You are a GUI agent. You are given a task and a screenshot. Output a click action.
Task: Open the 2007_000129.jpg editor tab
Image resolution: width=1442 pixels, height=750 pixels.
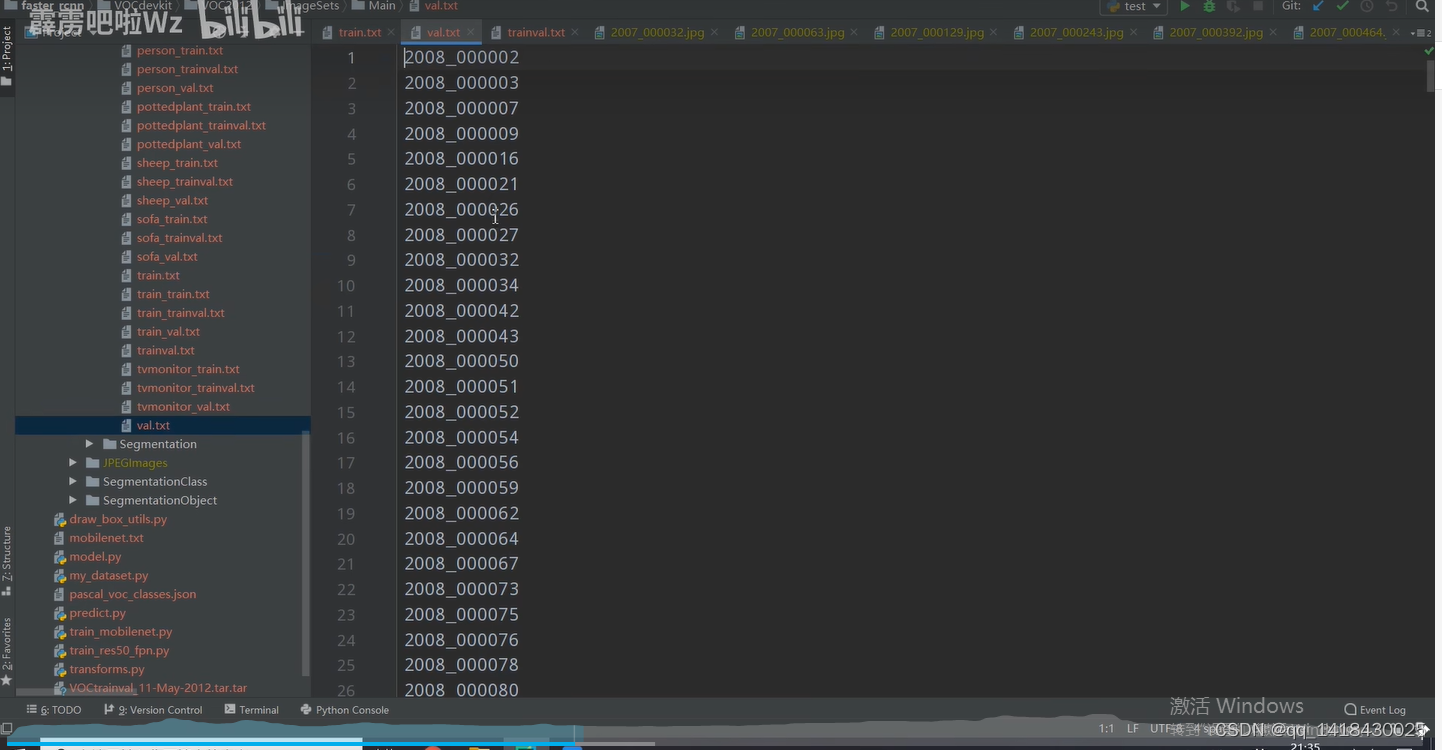937,32
